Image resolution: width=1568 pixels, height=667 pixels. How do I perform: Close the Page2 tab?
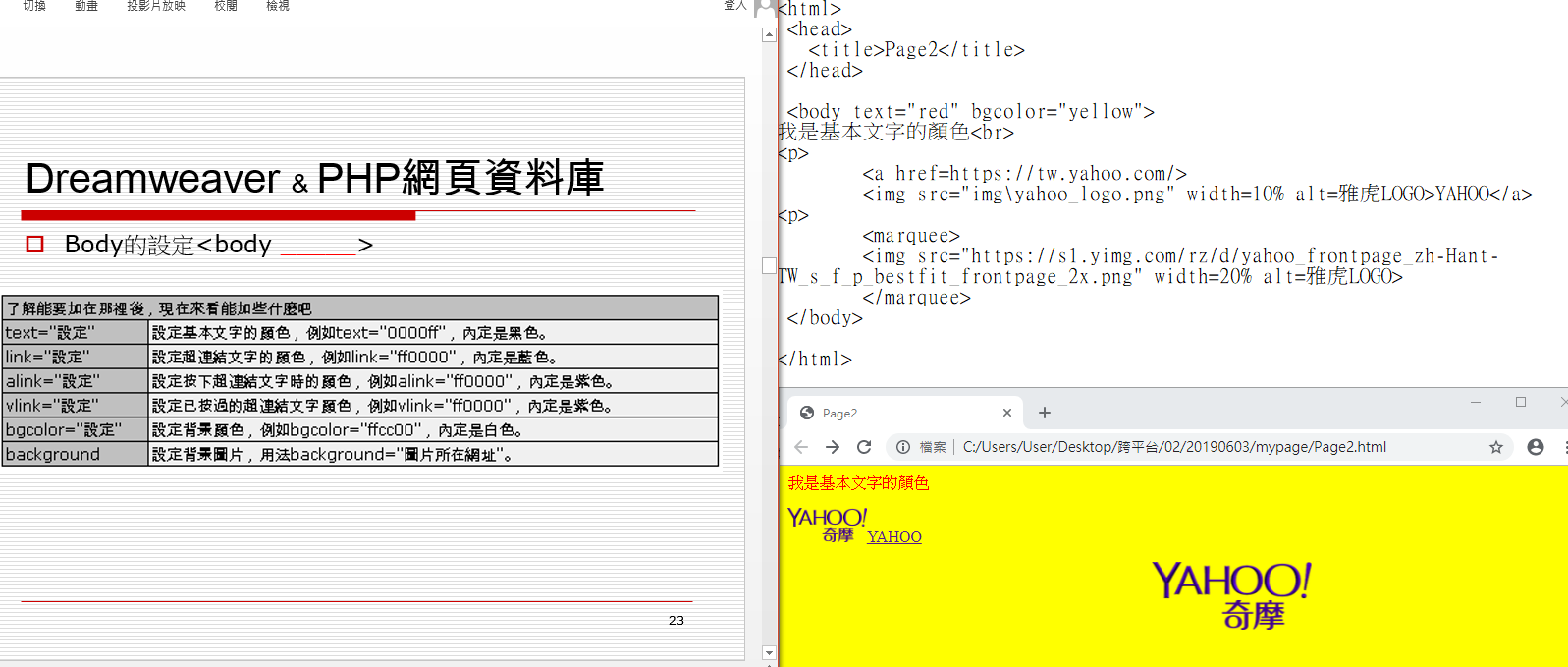pos(1006,413)
